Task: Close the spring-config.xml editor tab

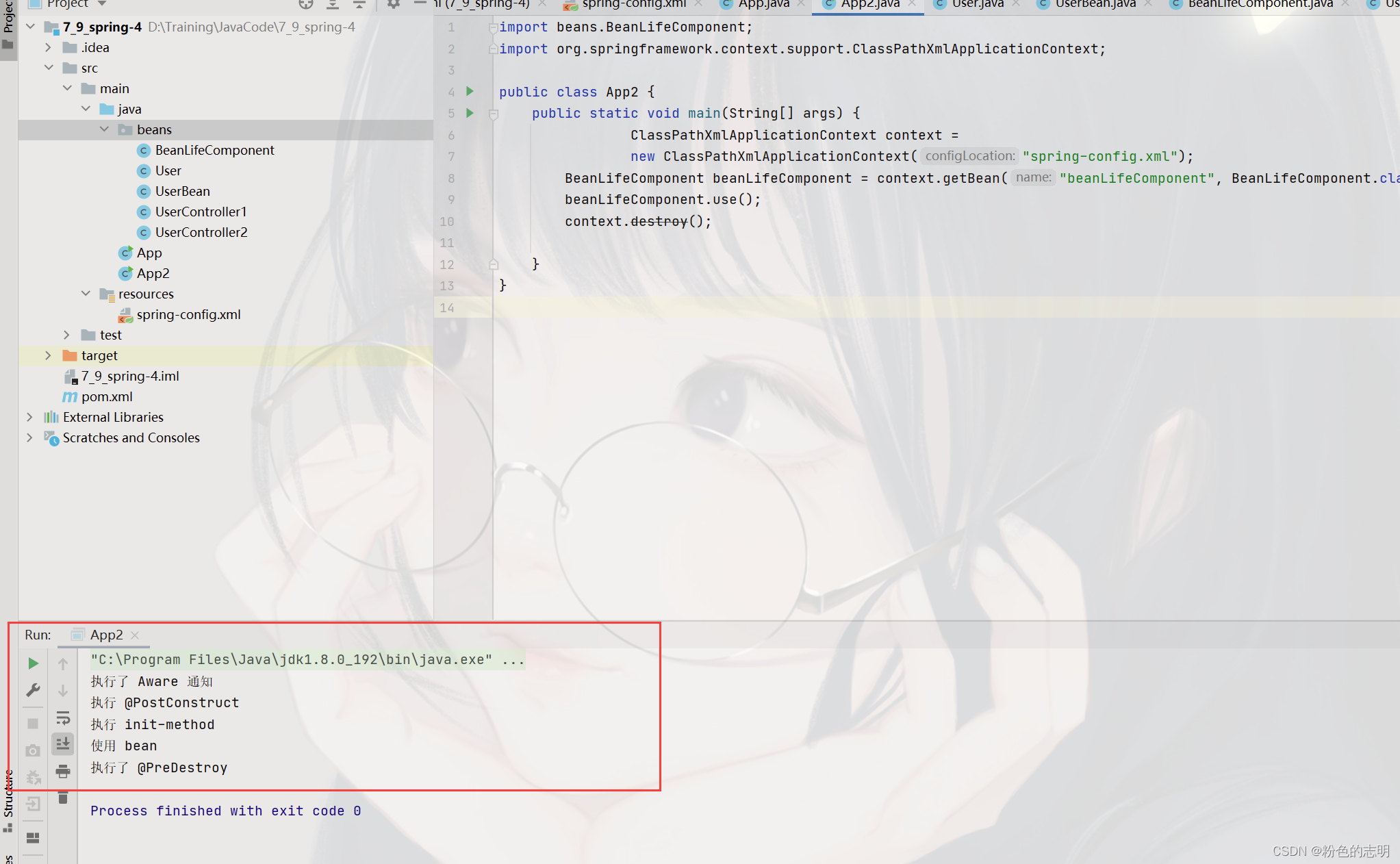Action: pos(698,4)
